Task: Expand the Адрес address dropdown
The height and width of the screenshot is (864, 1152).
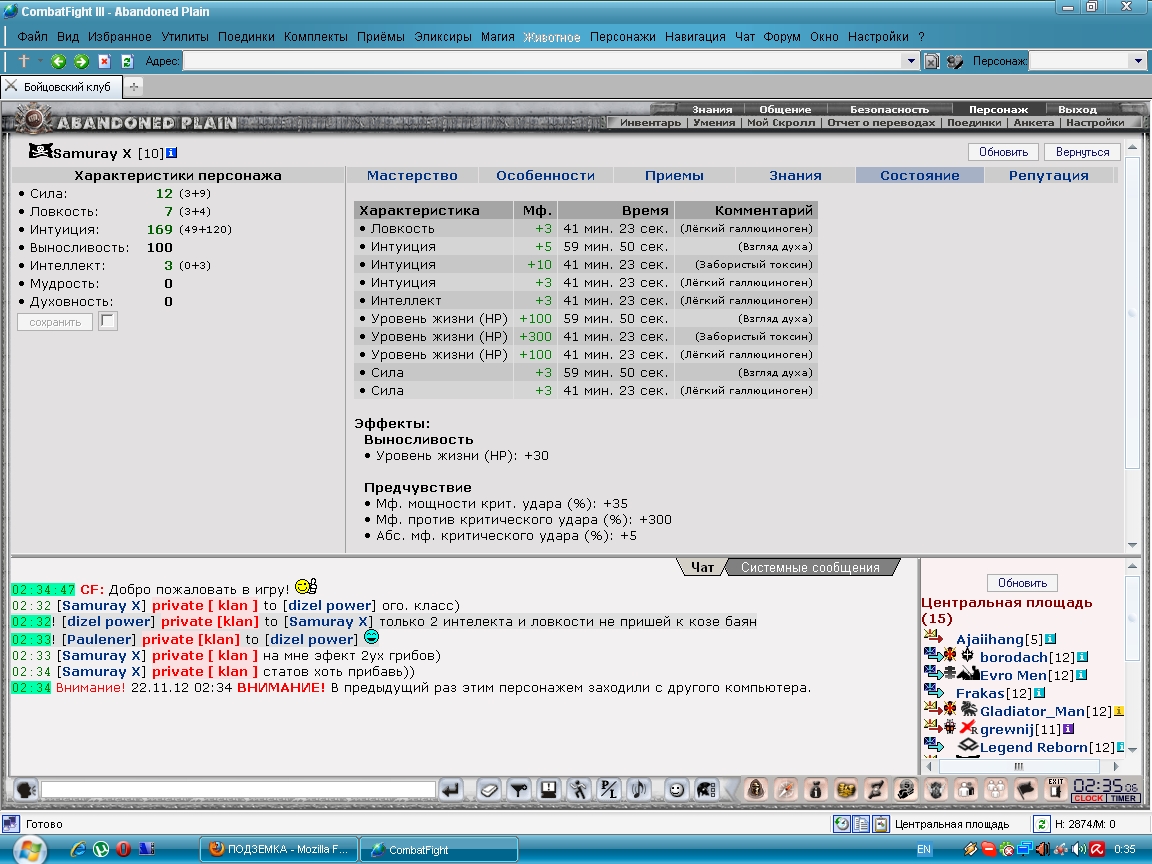Action: [911, 61]
